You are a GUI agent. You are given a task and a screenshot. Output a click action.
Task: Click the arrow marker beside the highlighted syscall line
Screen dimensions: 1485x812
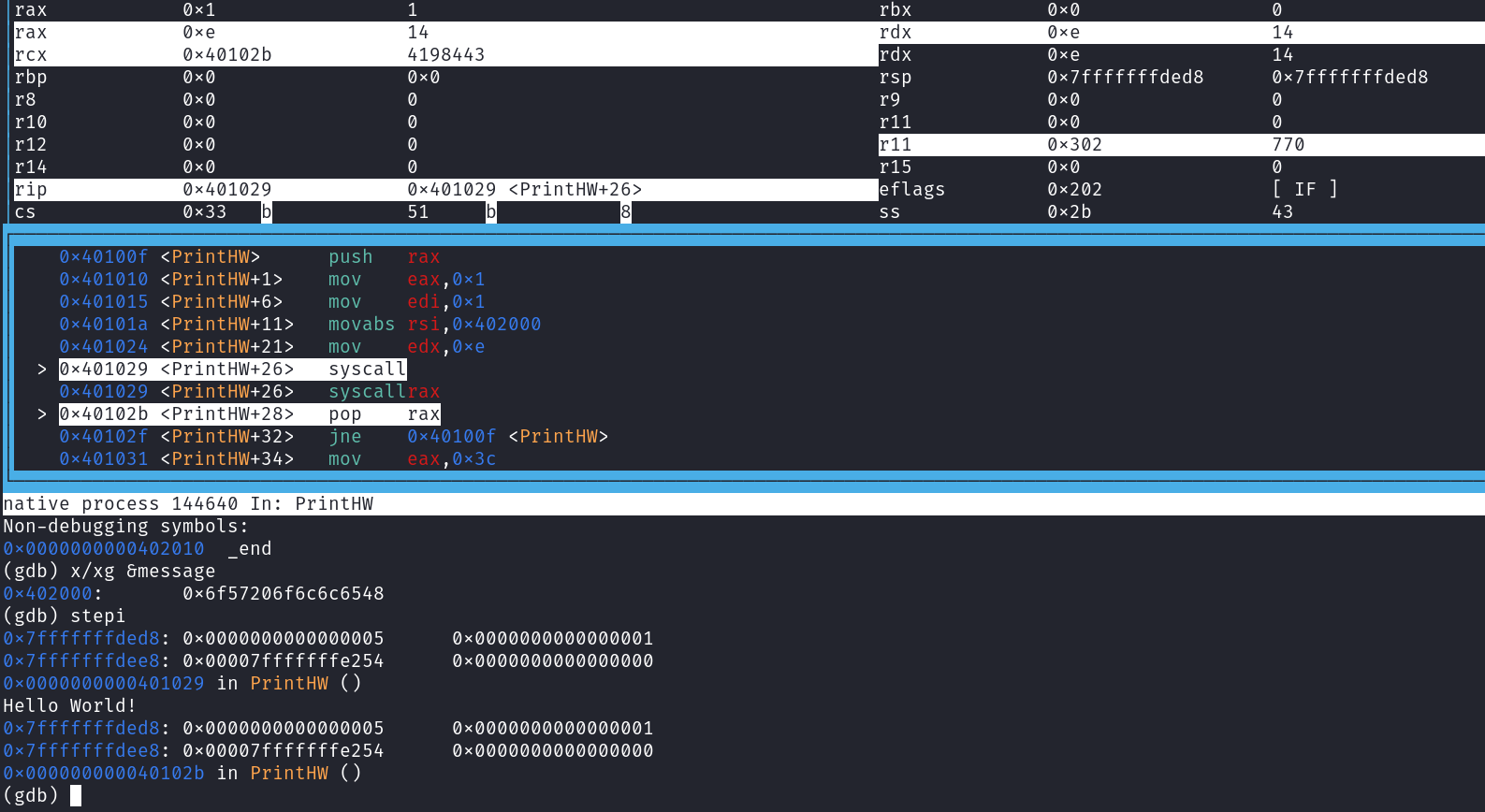[42, 370]
